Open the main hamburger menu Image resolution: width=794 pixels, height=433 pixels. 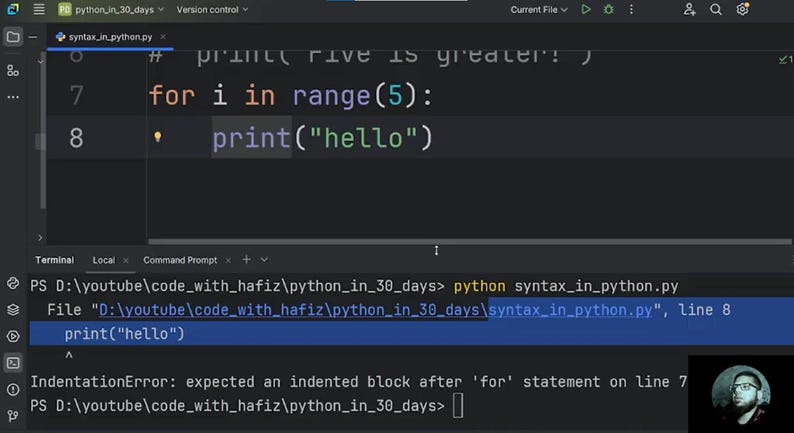point(38,10)
